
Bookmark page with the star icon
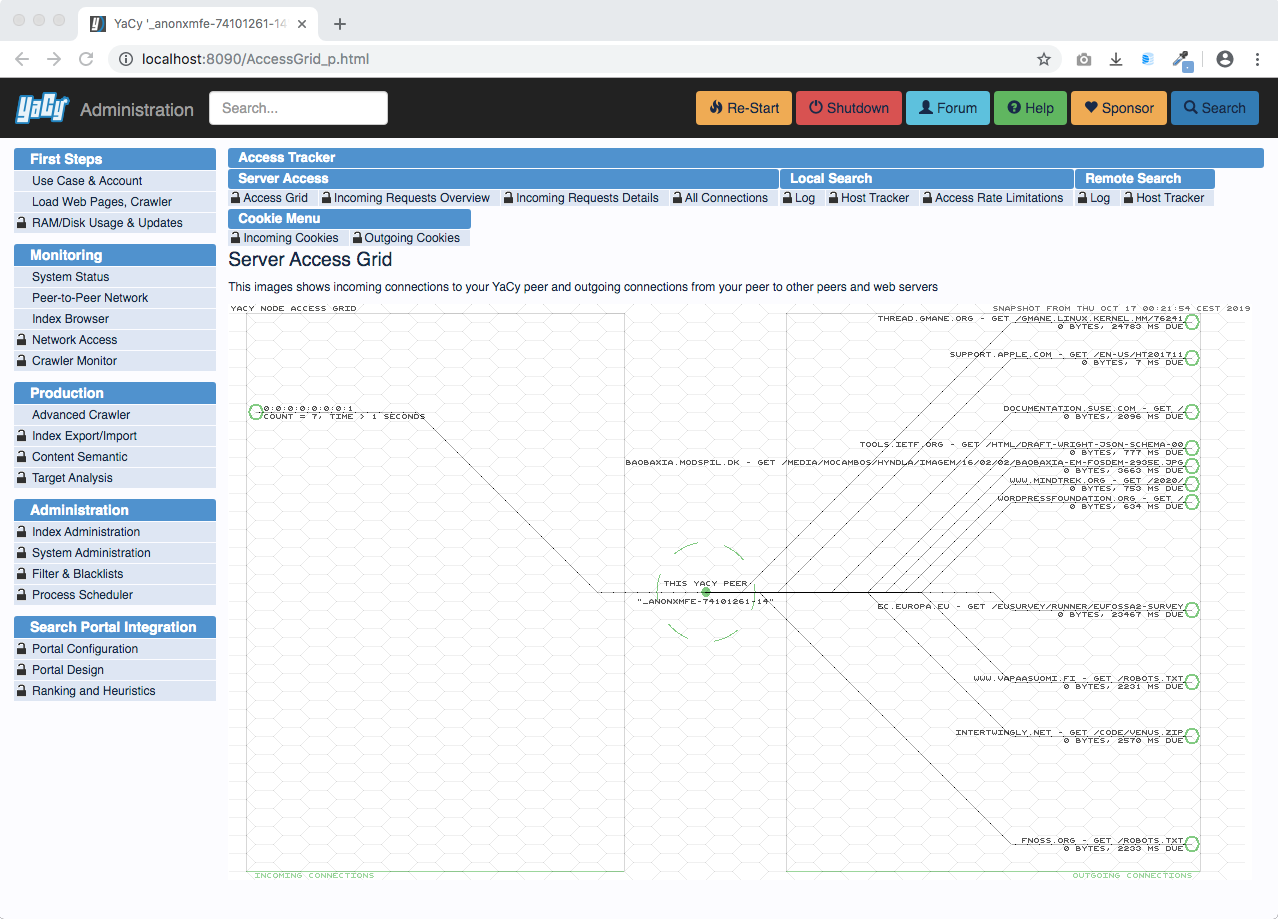(1044, 59)
